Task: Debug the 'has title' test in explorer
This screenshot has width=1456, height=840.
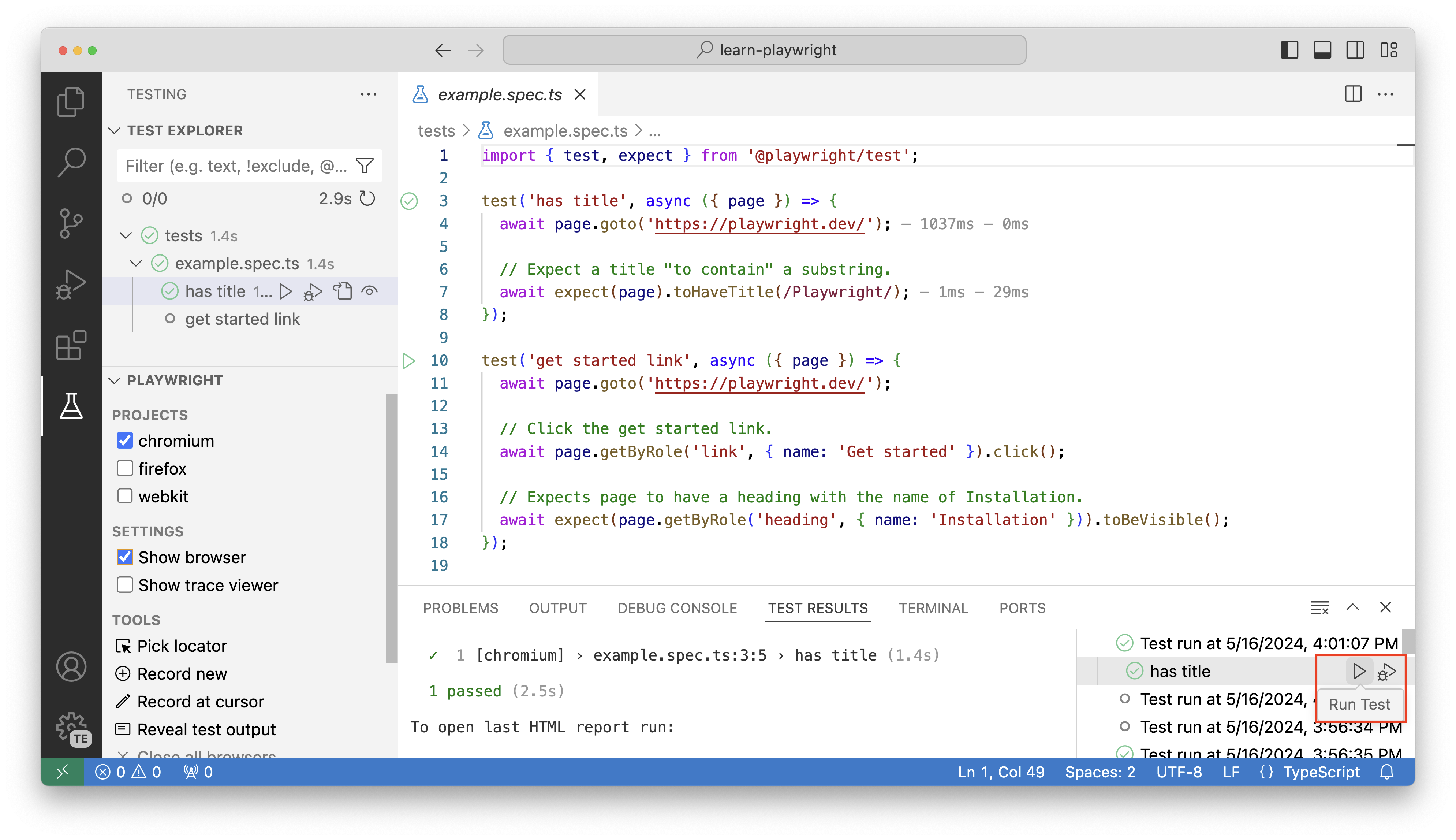Action: (313, 292)
